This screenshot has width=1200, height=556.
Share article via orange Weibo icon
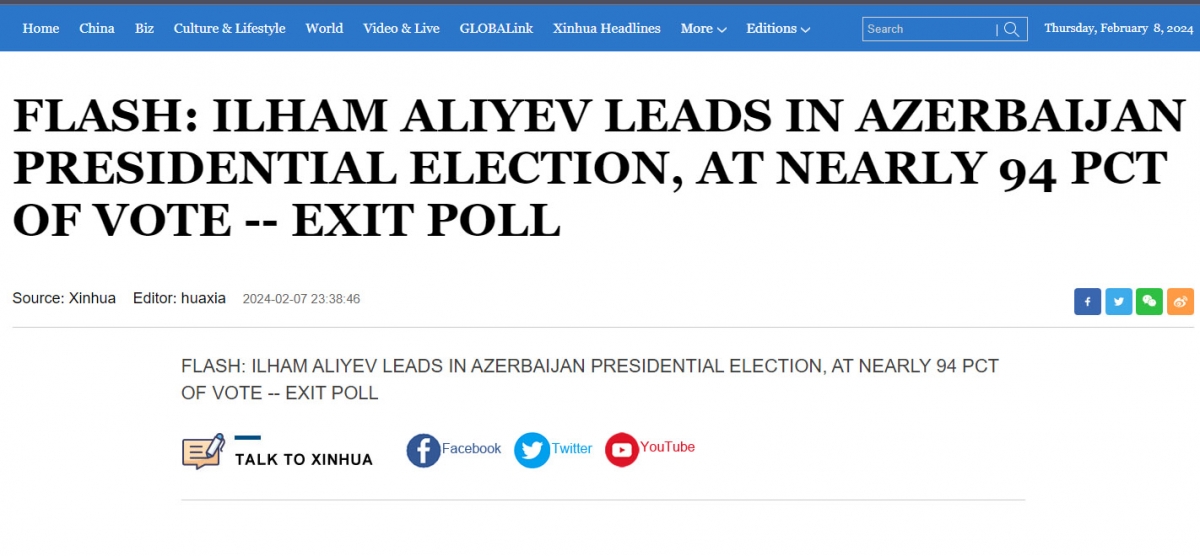(x=1180, y=301)
